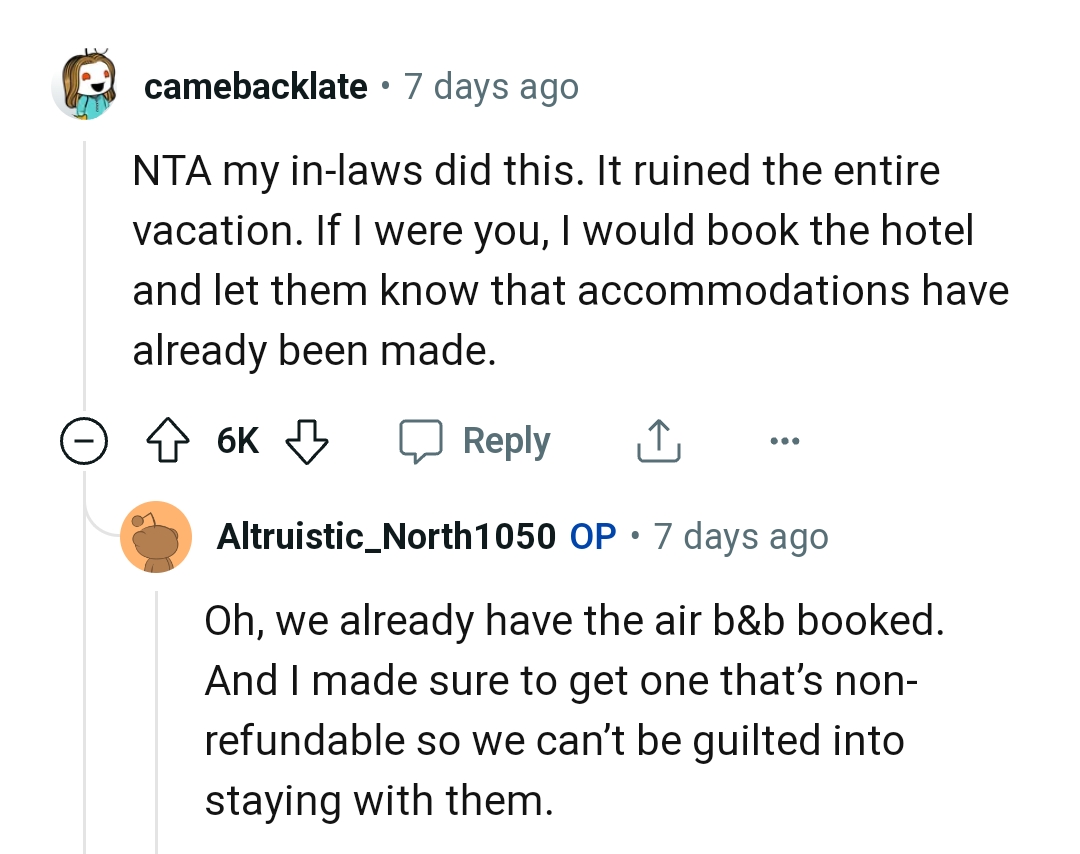Image resolution: width=1080 pixels, height=854 pixels.
Task: Collapse camebacklate's comment thread
Action: pyautogui.click(x=85, y=440)
